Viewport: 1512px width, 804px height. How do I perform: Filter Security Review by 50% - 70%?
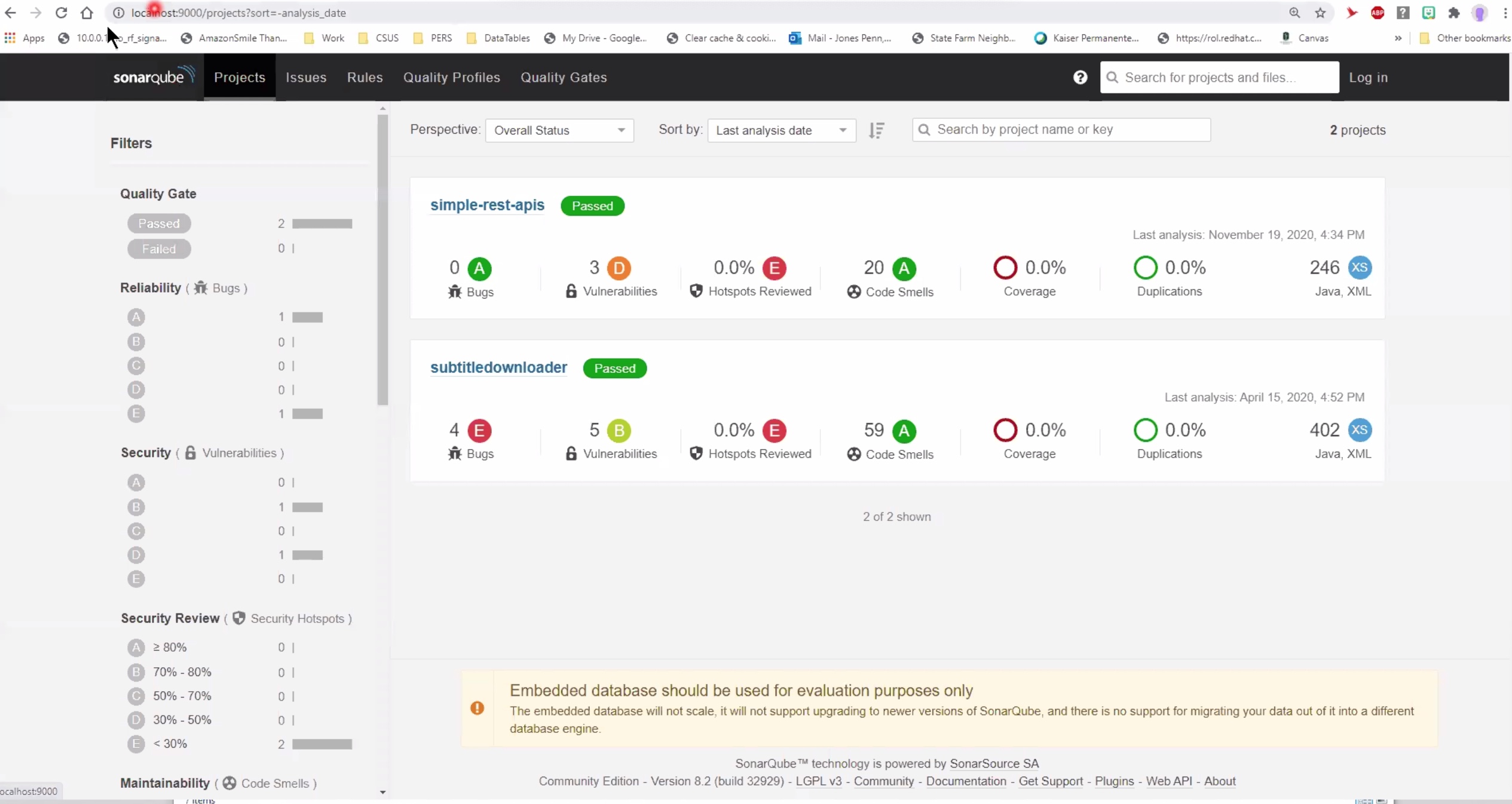click(x=170, y=696)
